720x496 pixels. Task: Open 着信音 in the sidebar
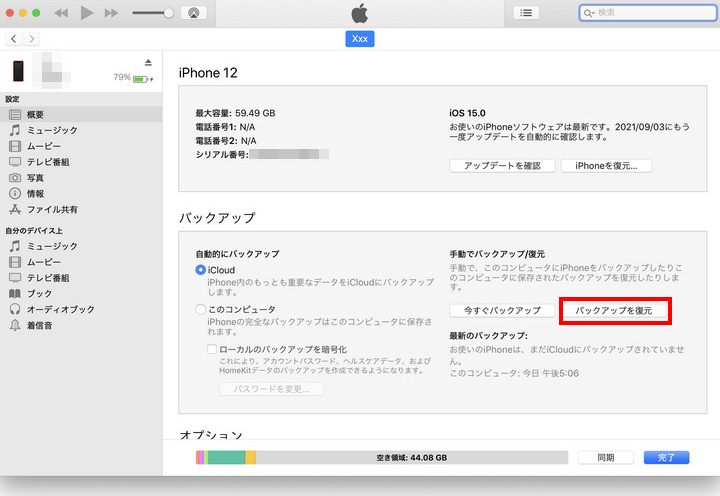pyautogui.click(x=81, y=325)
